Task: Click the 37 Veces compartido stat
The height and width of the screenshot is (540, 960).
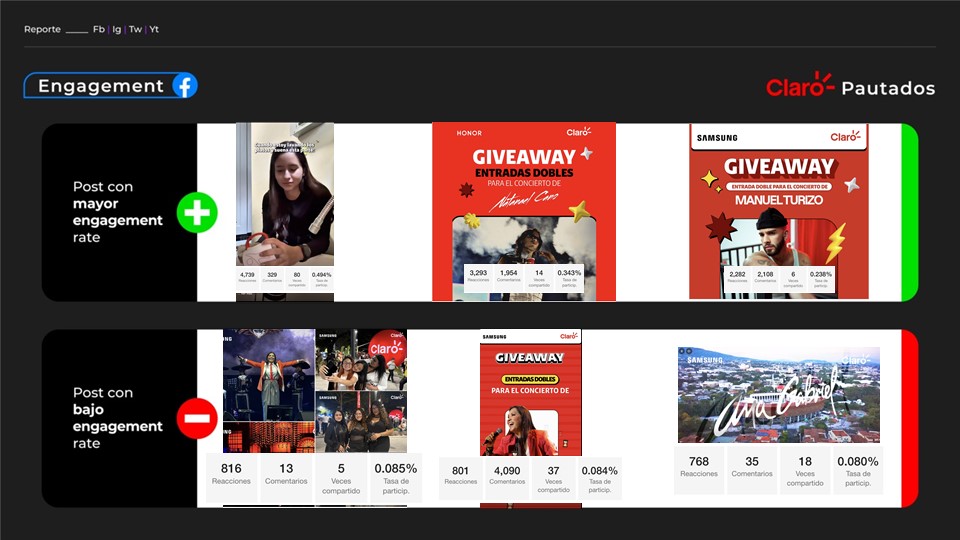Action: 553,478
